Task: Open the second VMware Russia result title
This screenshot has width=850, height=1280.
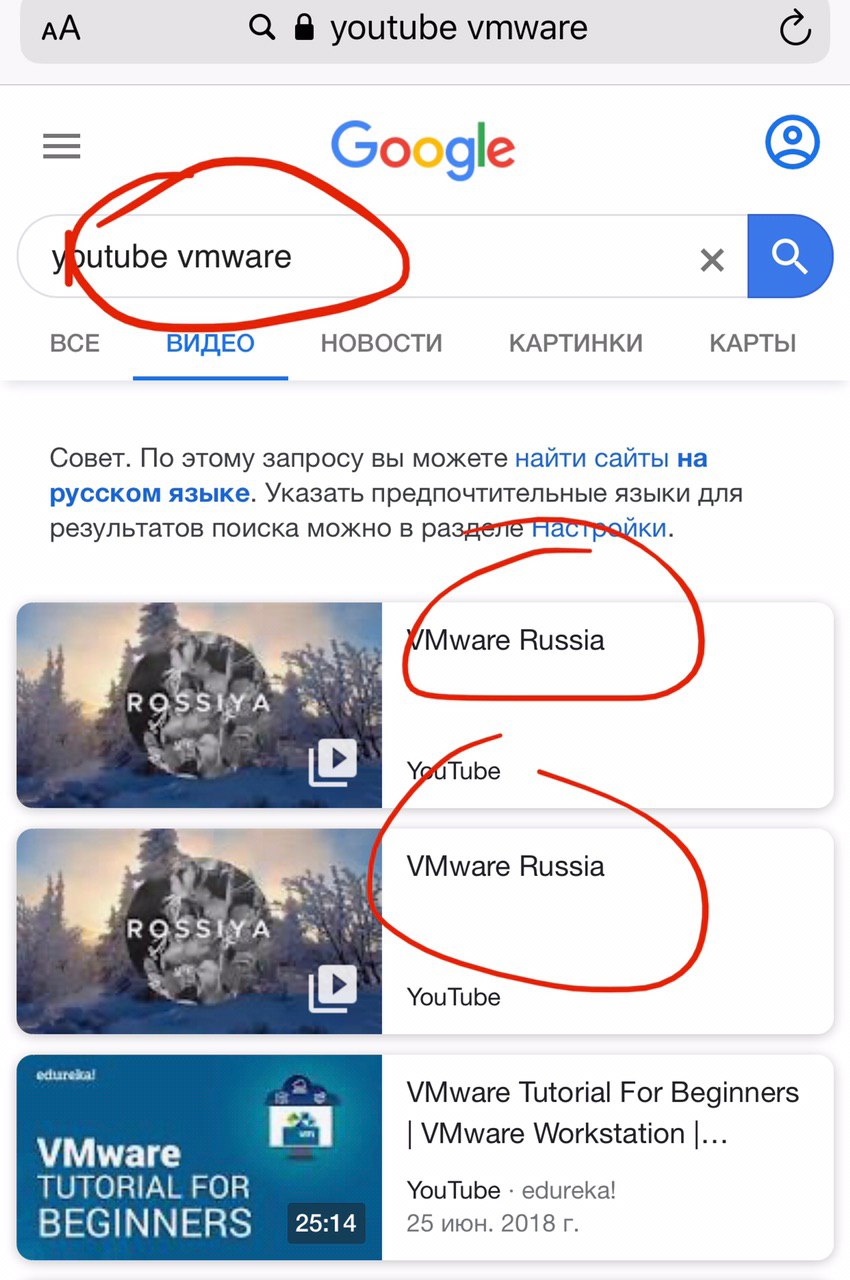Action: (x=506, y=866)
